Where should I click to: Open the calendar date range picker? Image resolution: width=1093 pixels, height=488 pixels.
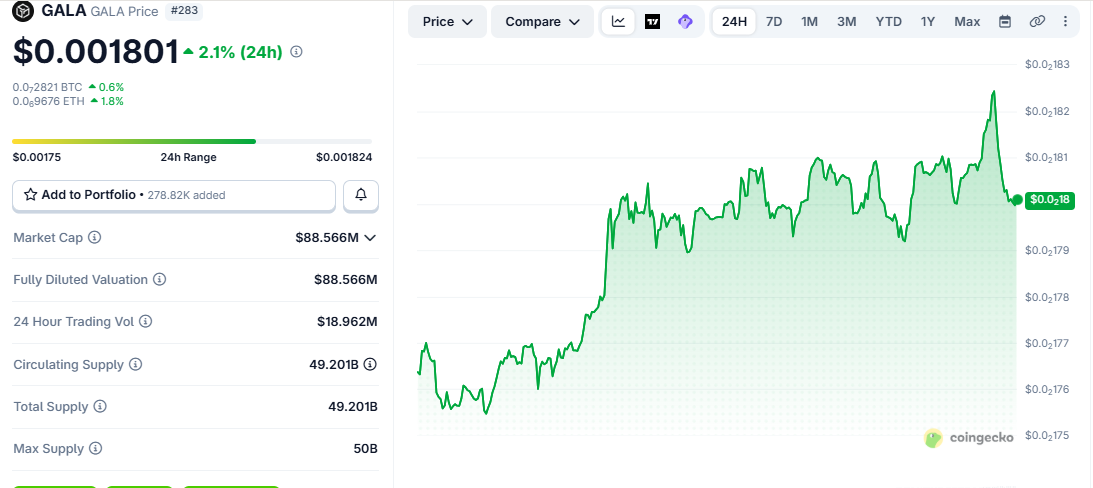[1005, 22]
